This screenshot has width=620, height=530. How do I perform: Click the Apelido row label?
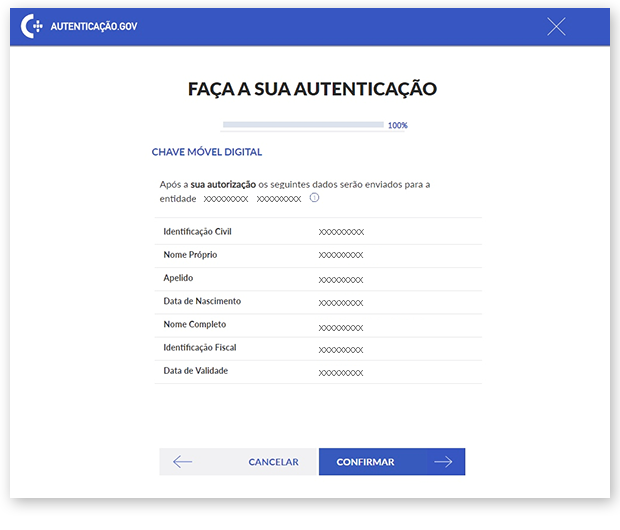pyautogui.click(x=178, y=277)
